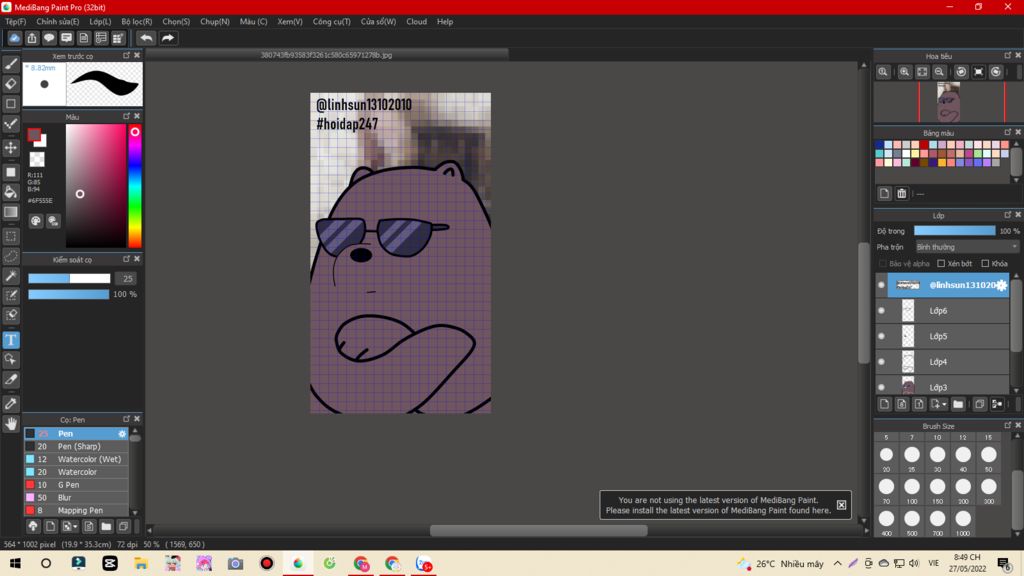Viewport: 1024px width, 576px height.
Task: Select the Hand pan tool
Action: click(11, 424)
